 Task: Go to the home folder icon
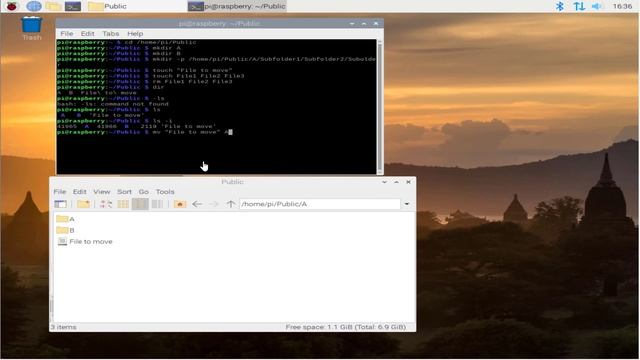pos(180,204)
